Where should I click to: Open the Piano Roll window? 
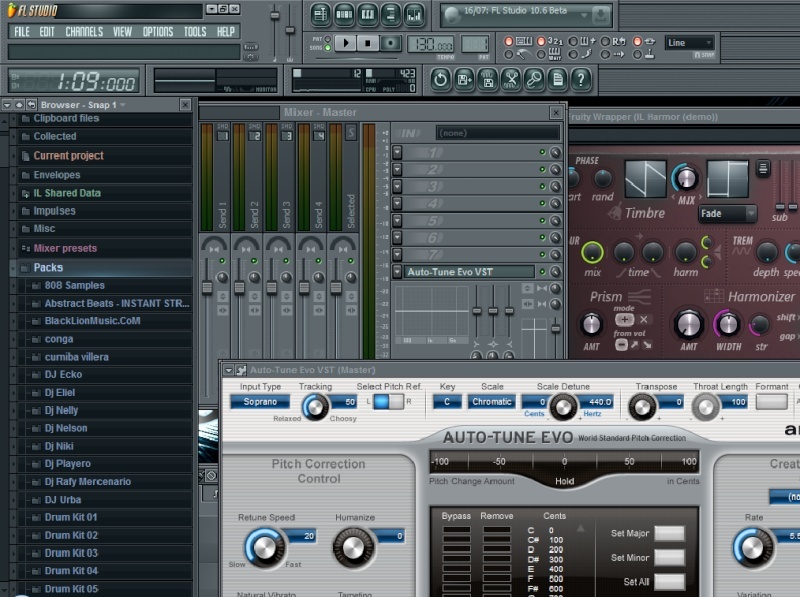(x=367, y=14)
